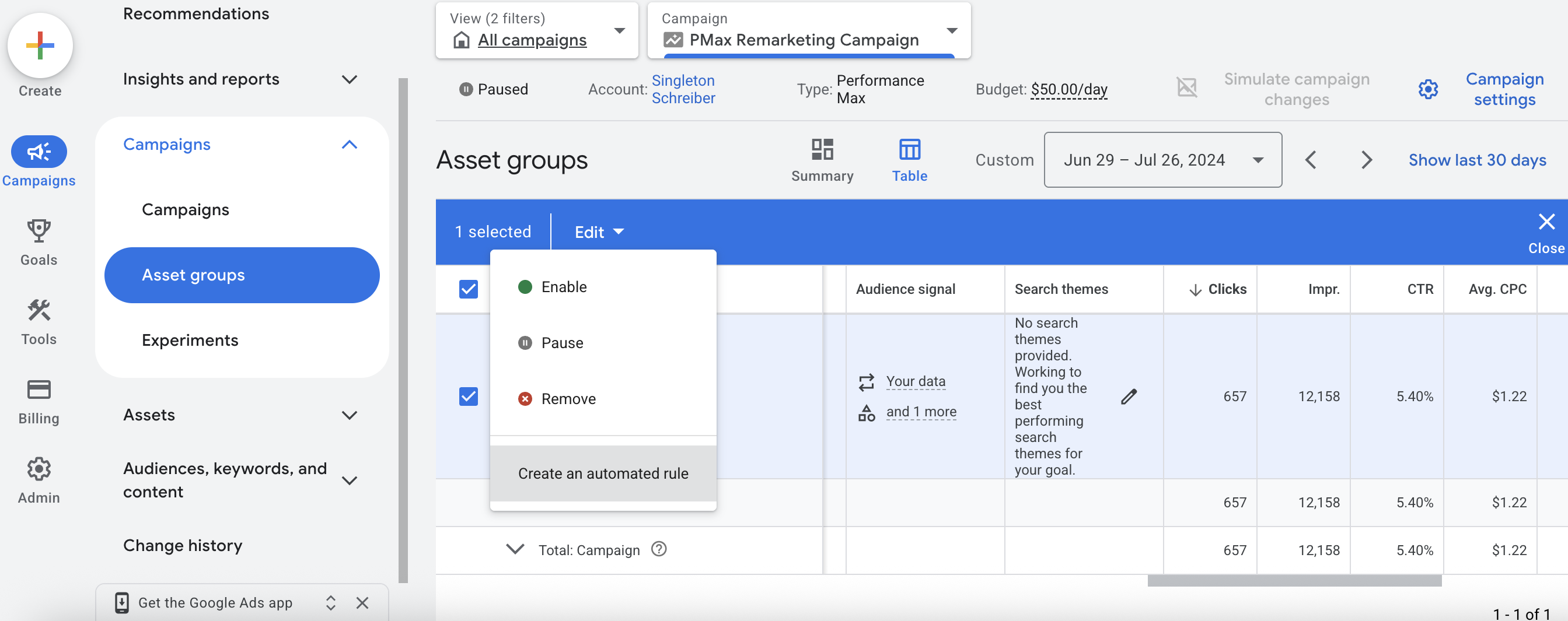1568x621 pixels.
Task: Click the Clicks sort arrow
Action: (1196, 290)
